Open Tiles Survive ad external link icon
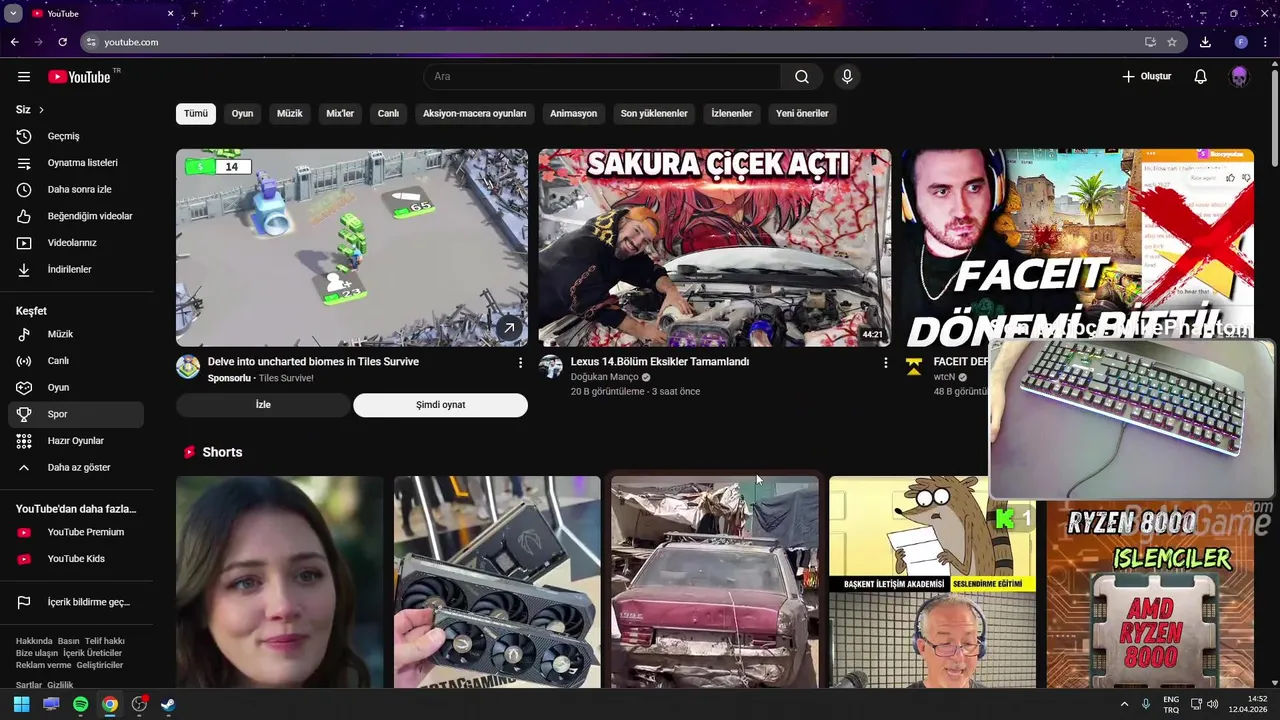The image size is (1280, 720). coord(509,328)
